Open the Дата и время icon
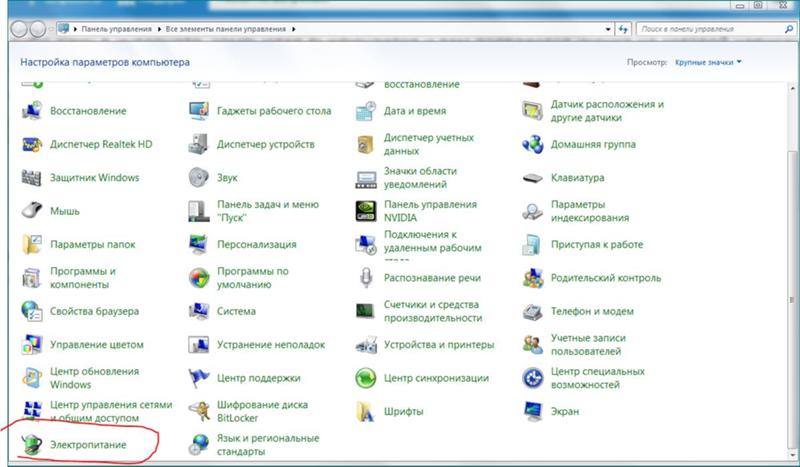The image size is (800, 467). pos(365,111)
